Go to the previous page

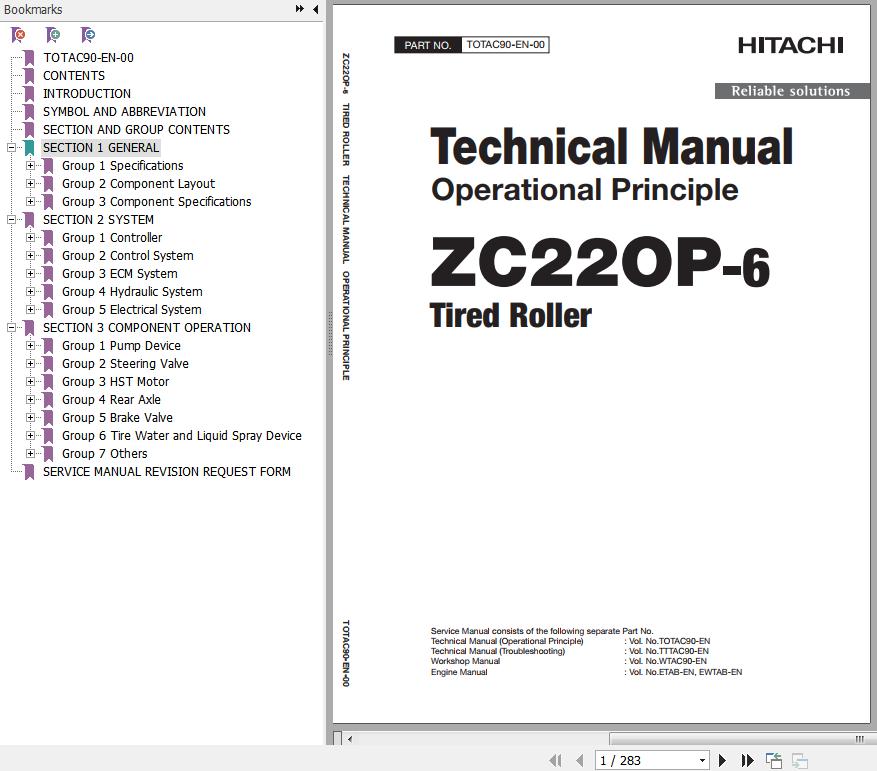(x=579, y=760)
